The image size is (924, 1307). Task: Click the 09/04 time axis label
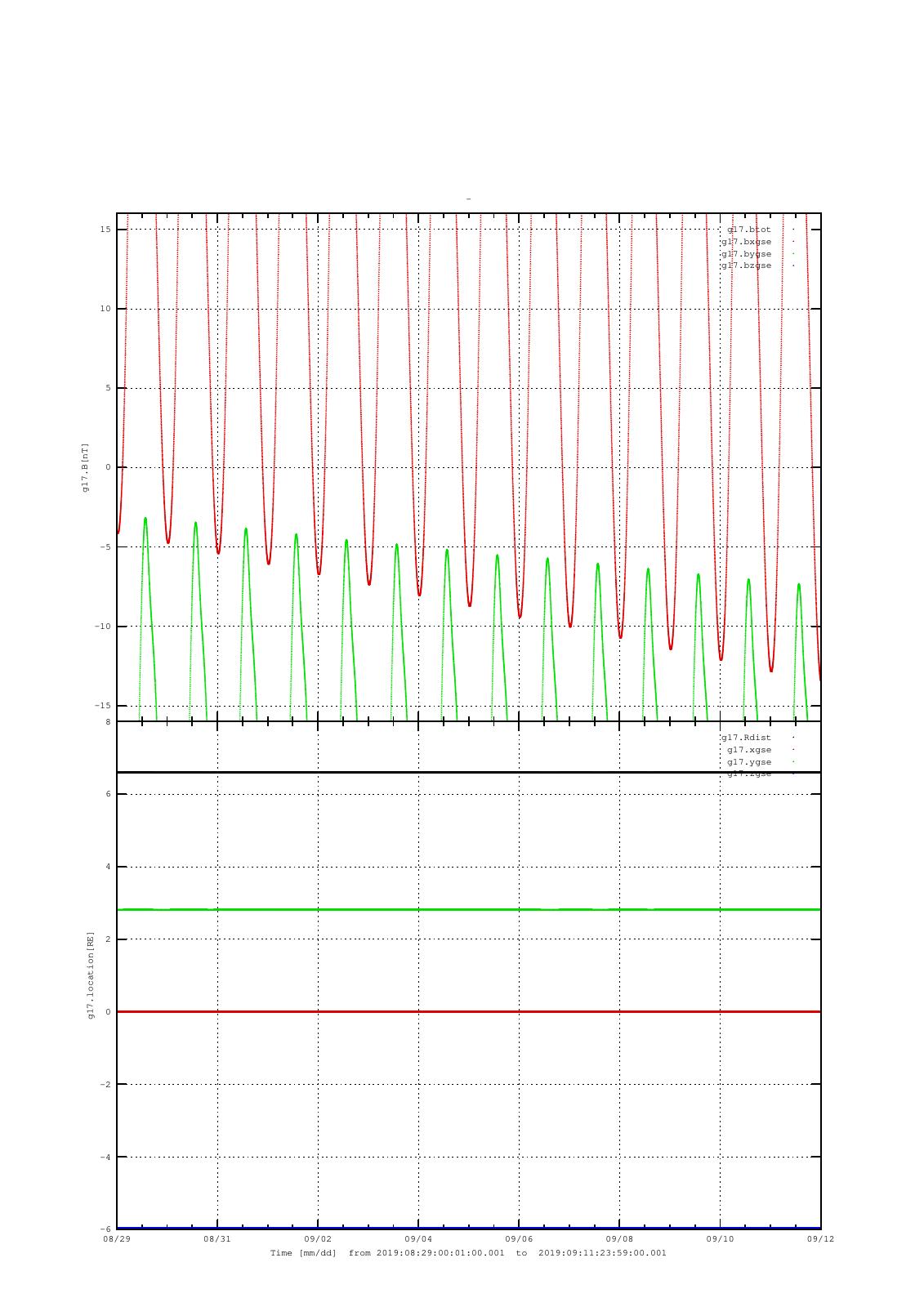(418, 1238)
